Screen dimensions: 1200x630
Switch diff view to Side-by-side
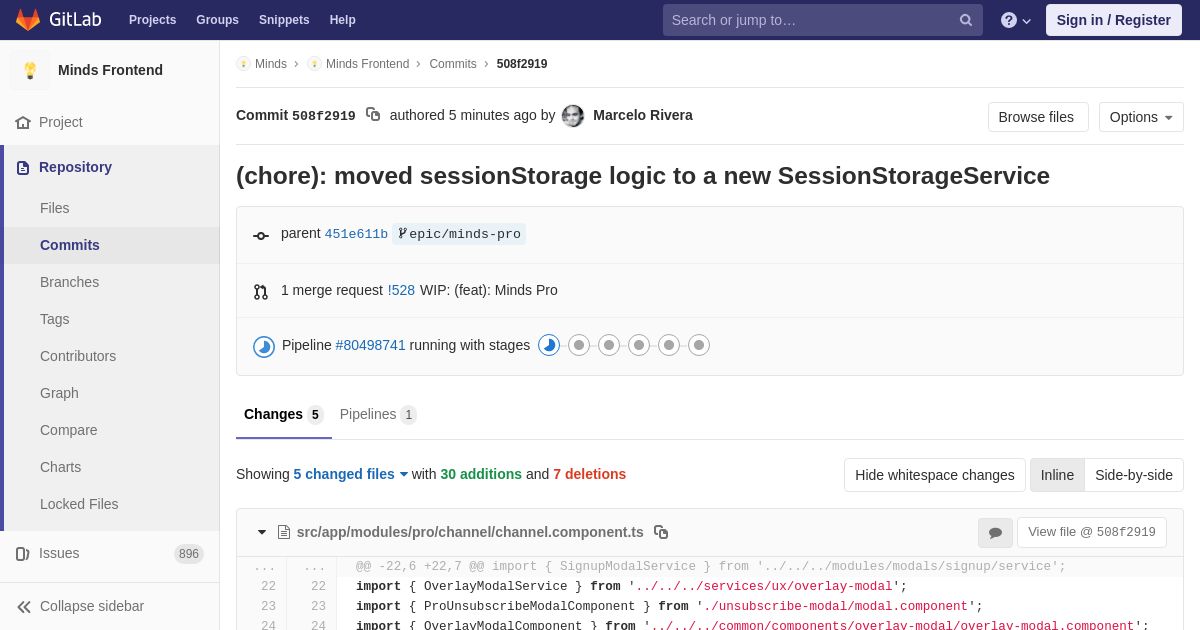[1134, 475]
